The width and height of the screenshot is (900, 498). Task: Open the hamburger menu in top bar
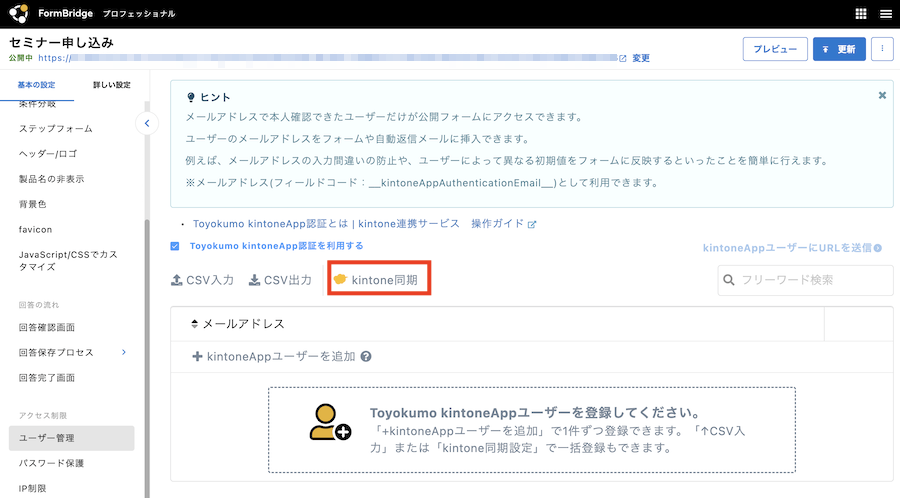pos(885,14)
